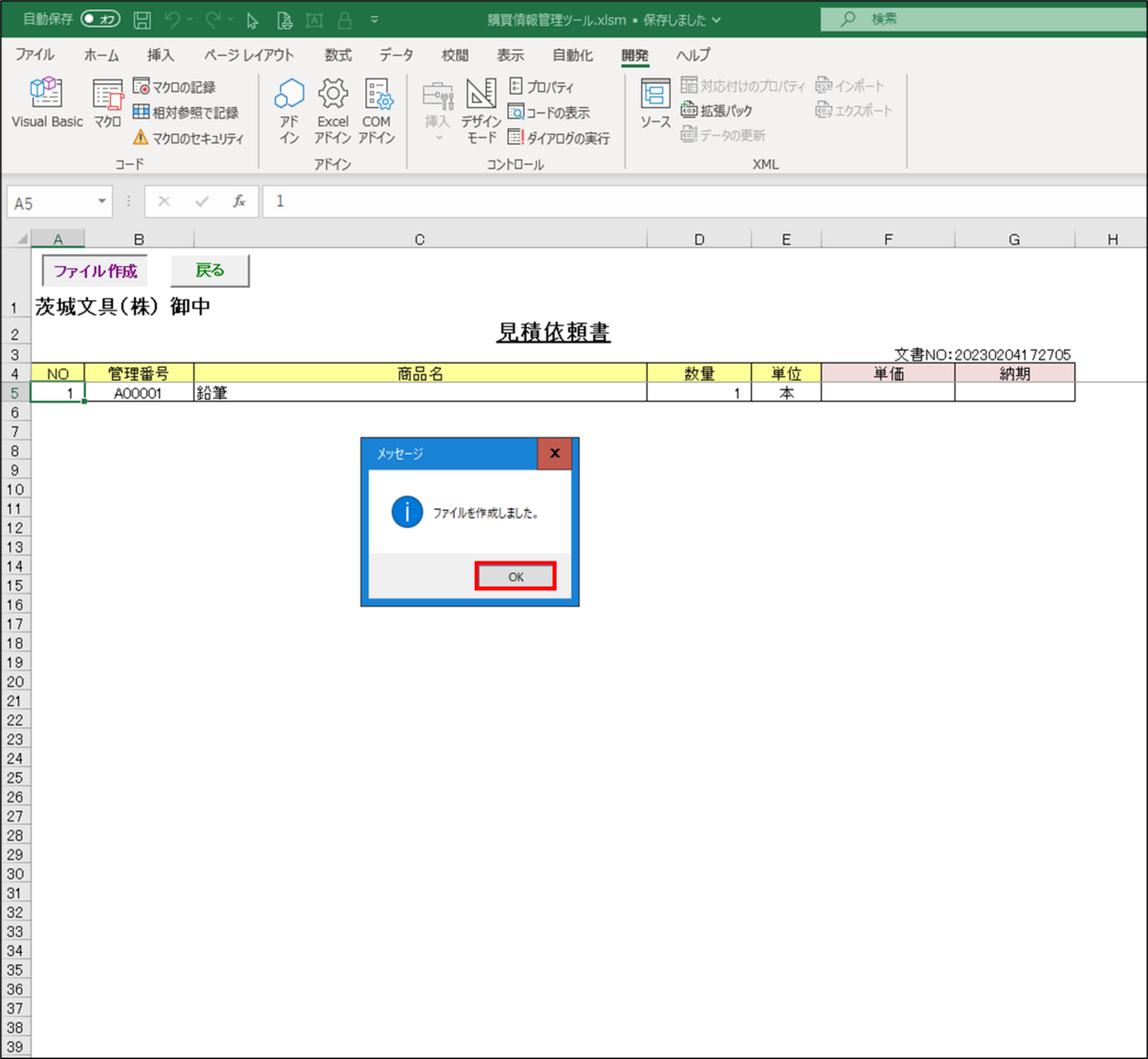This screenshot has height=1059, width=1148.
Task: Select column F header
Action: [x=888, y=239]
